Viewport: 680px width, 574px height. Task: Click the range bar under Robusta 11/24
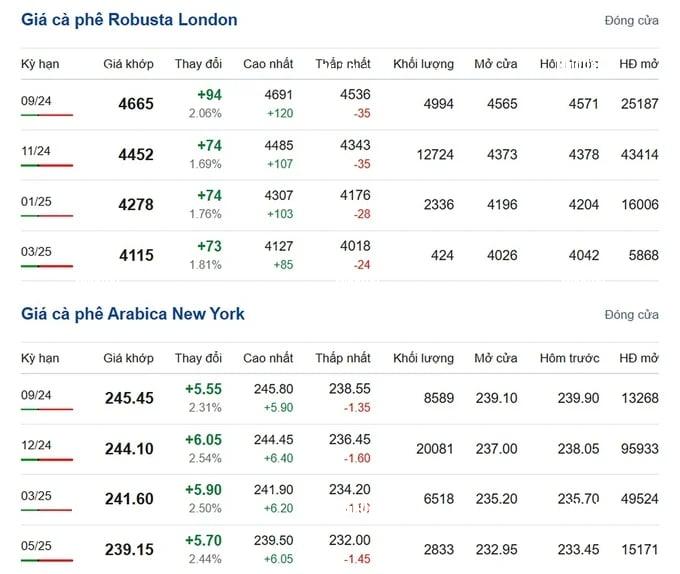(x=47, y=165)
